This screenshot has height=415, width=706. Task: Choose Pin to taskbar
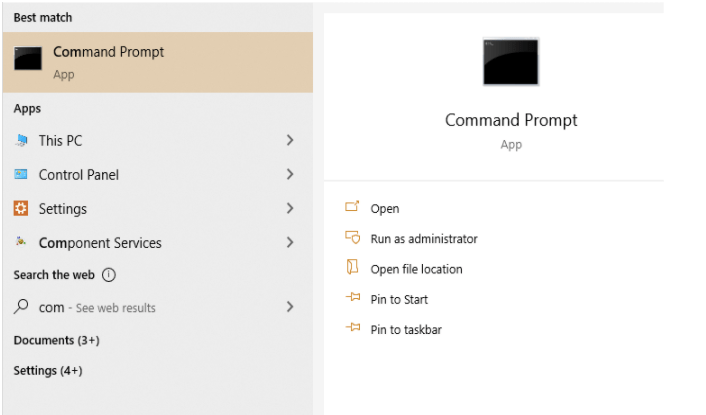[406, 329]
